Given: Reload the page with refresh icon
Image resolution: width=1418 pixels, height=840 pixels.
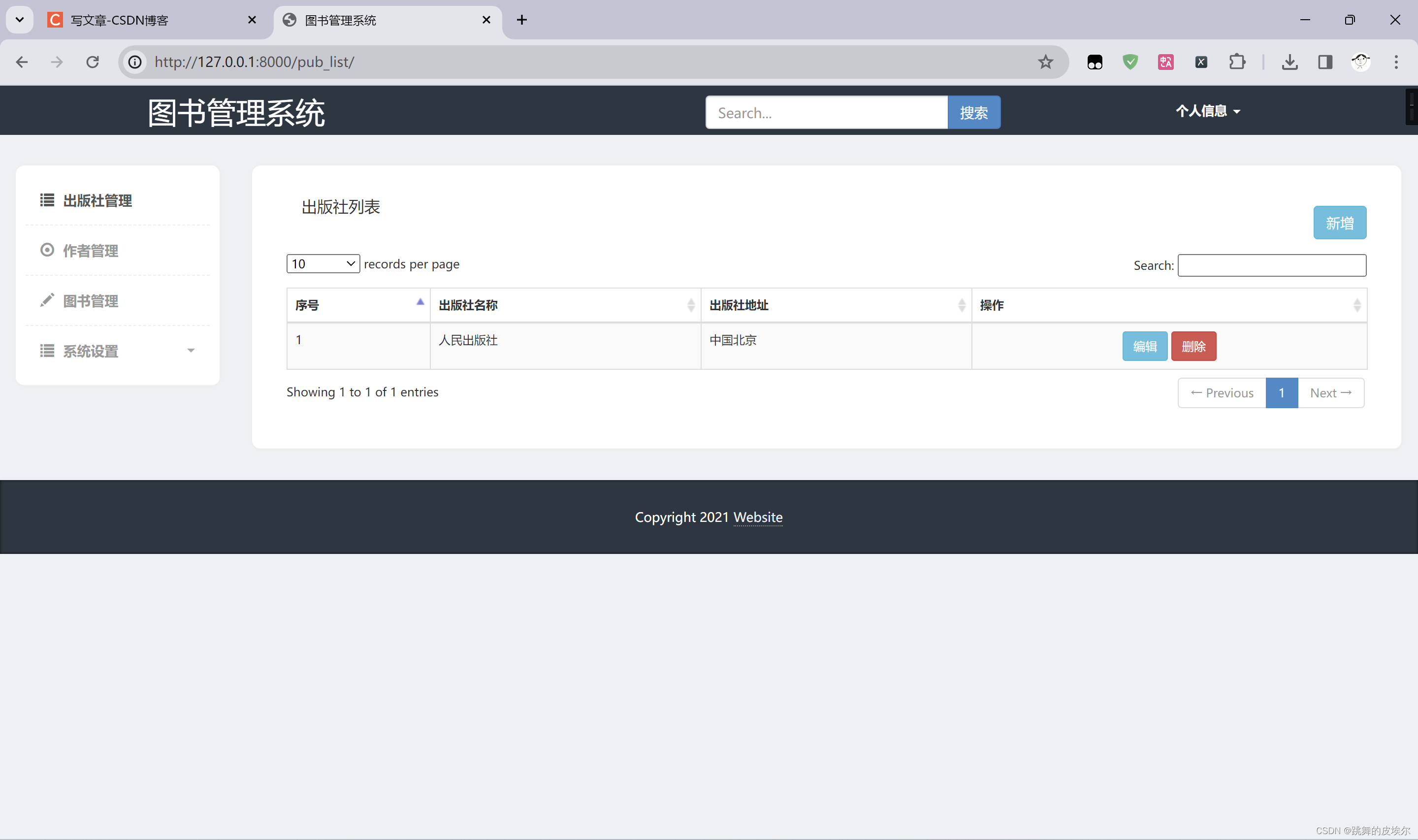Looking at the screenshot, I should [92, 62].
